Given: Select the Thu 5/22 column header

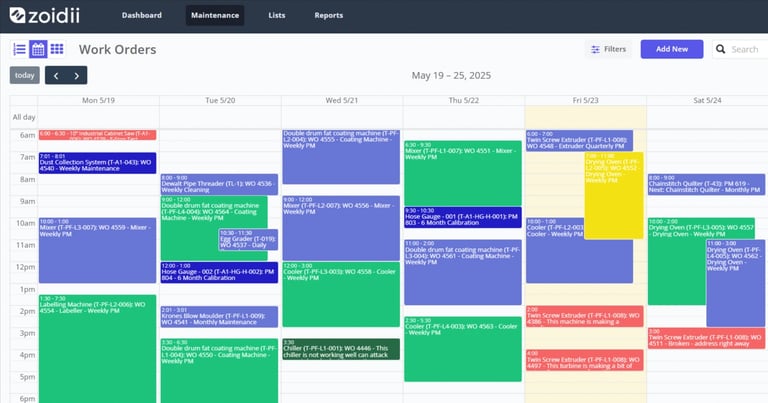Looking at the screenshot, I should pos(463,100).
